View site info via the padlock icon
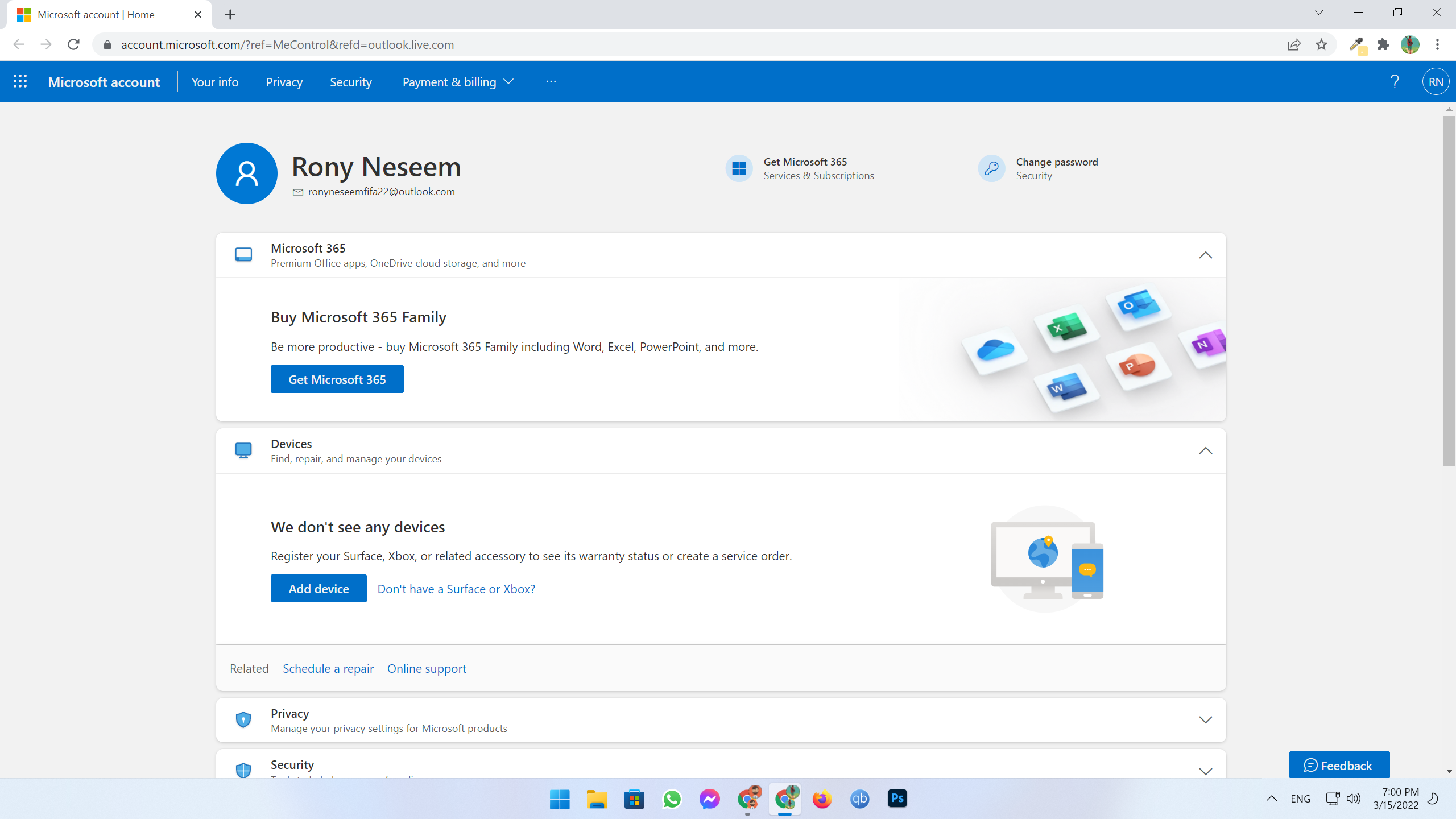The height and width of the screenshot is (819, 1456). [x=107, y=44]
